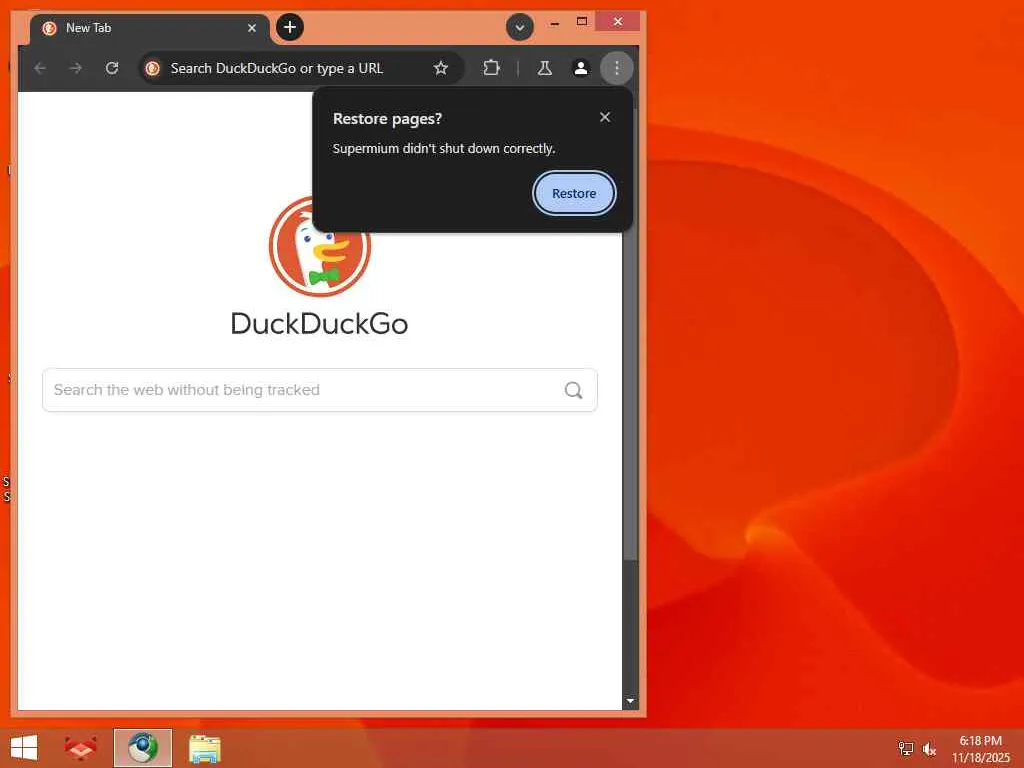The height and width of the screenshot is (768, 1024).
Task: Close the browser window
Action: click(x=618, y=22)
